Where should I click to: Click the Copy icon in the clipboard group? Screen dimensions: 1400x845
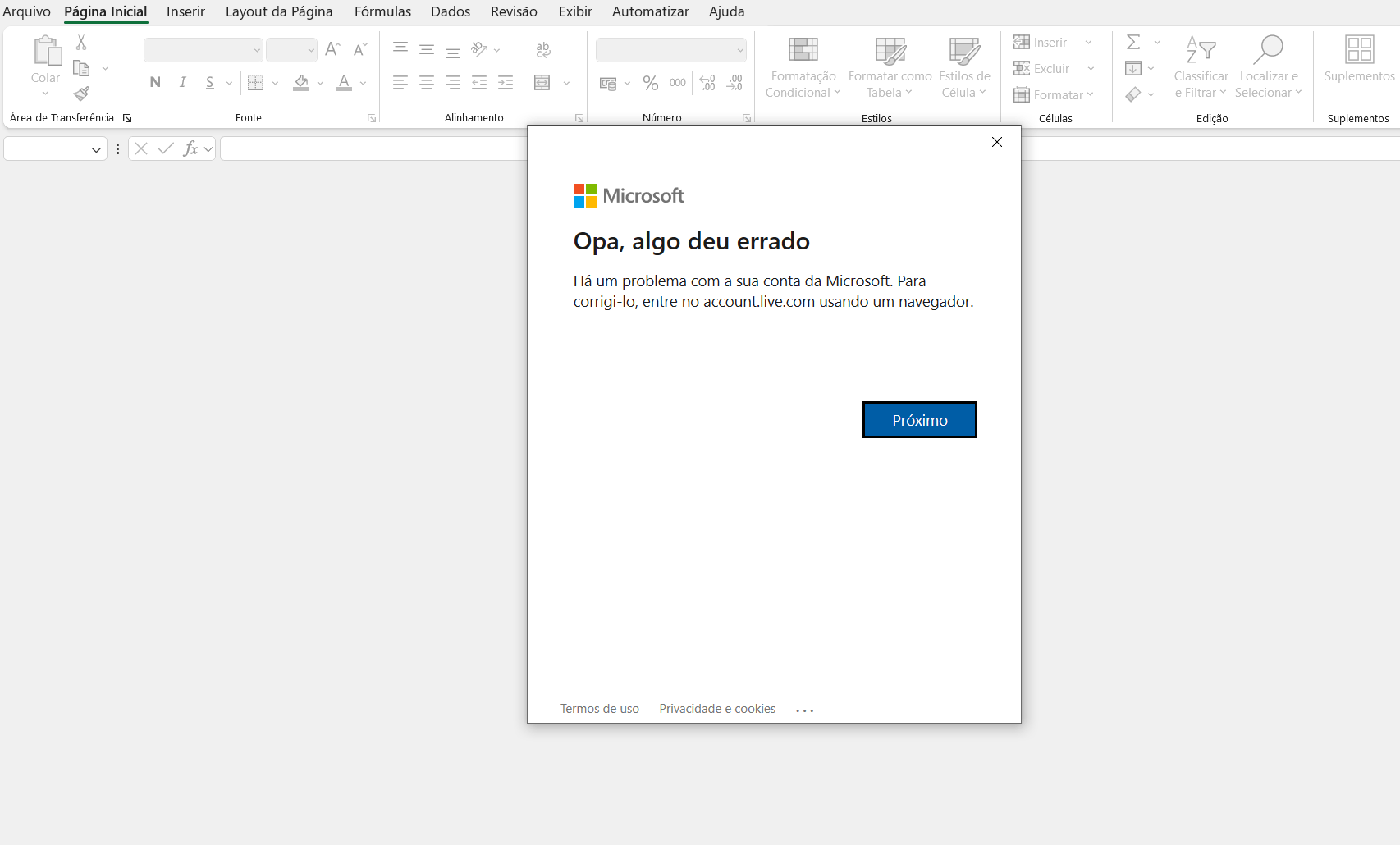tap(81, 68)
